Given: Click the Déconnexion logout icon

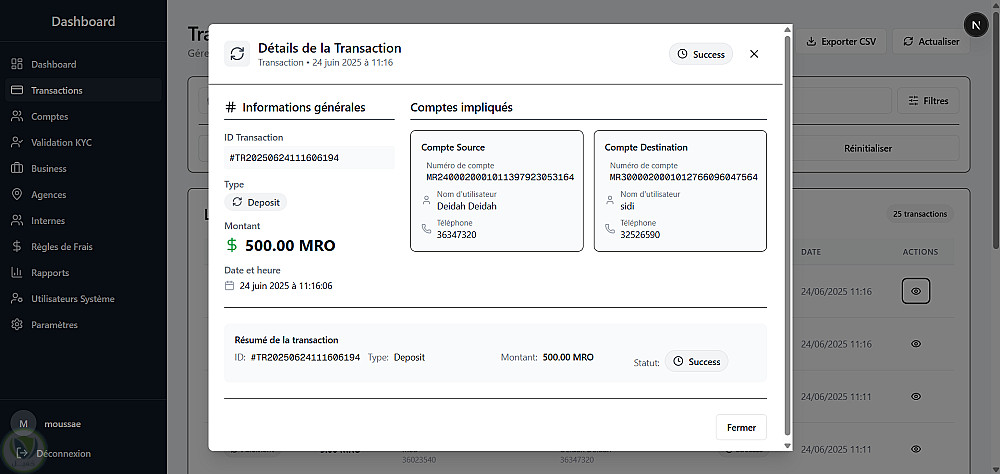Looking at the screenshot, I should tap(22, 453).
